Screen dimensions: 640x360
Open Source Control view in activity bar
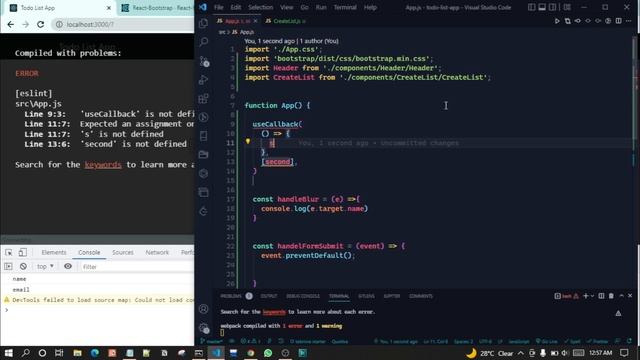pyautogui.click(x=204, y=61)
